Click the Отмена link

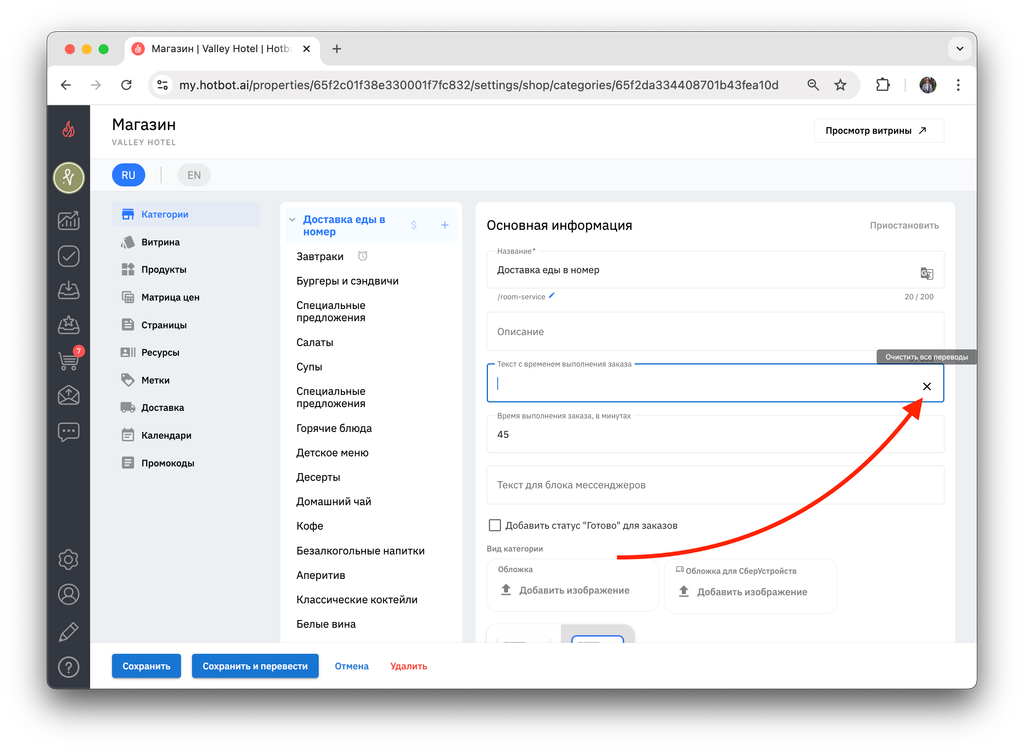pos(351,666)
